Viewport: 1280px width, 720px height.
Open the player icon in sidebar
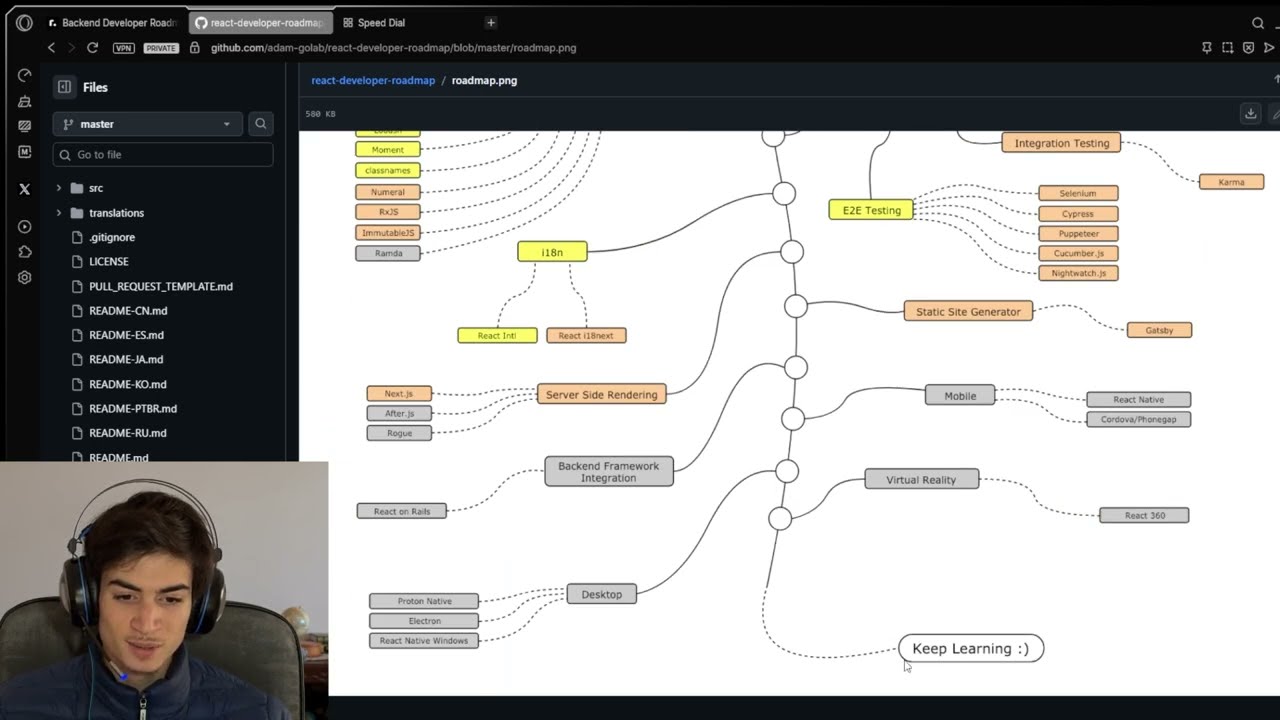click(x=25, y=227)
